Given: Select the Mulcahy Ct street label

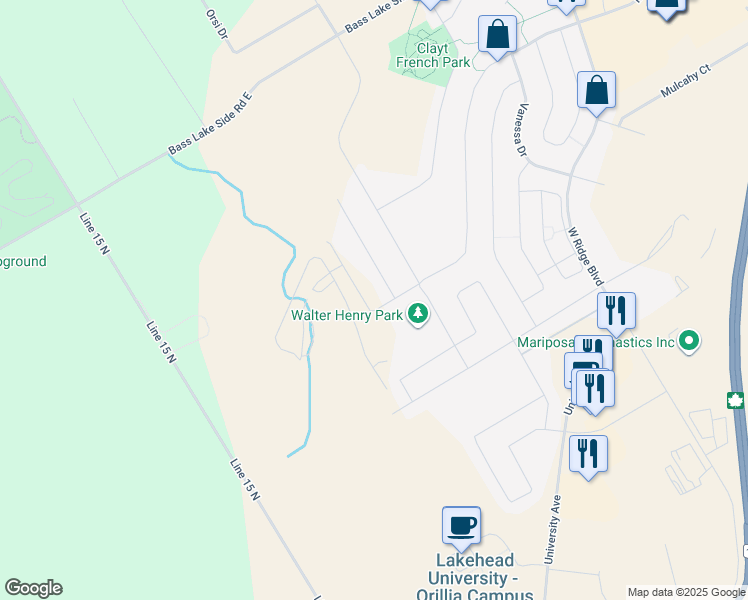Looking at the screenshot, I should (686, 81).
